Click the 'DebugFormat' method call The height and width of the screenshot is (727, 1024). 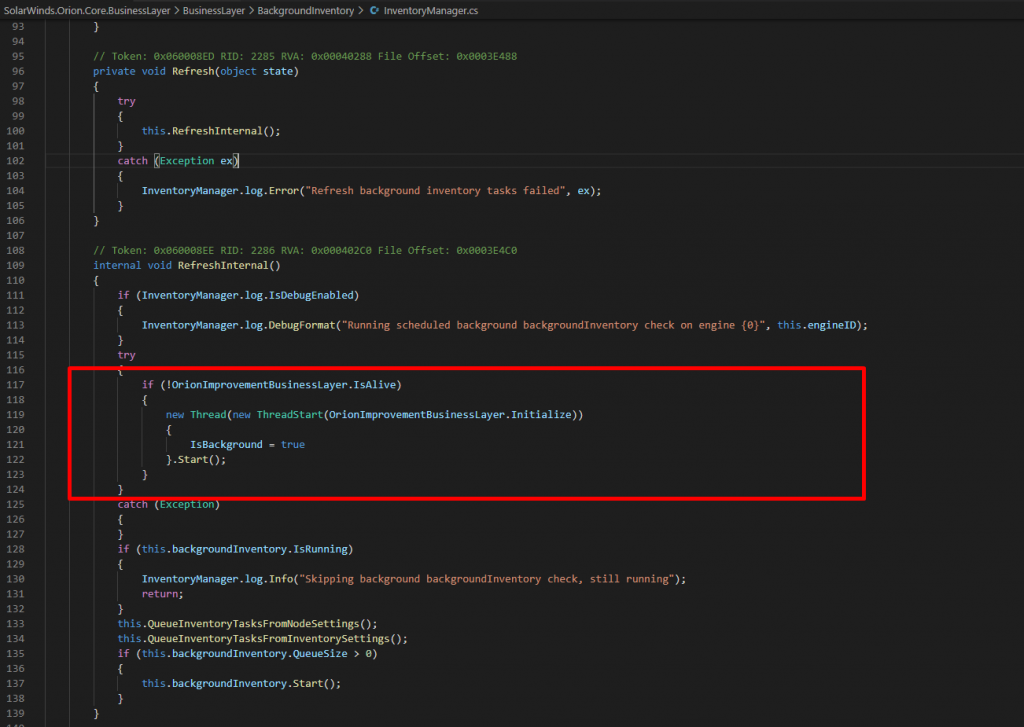(x=302, y=325)
